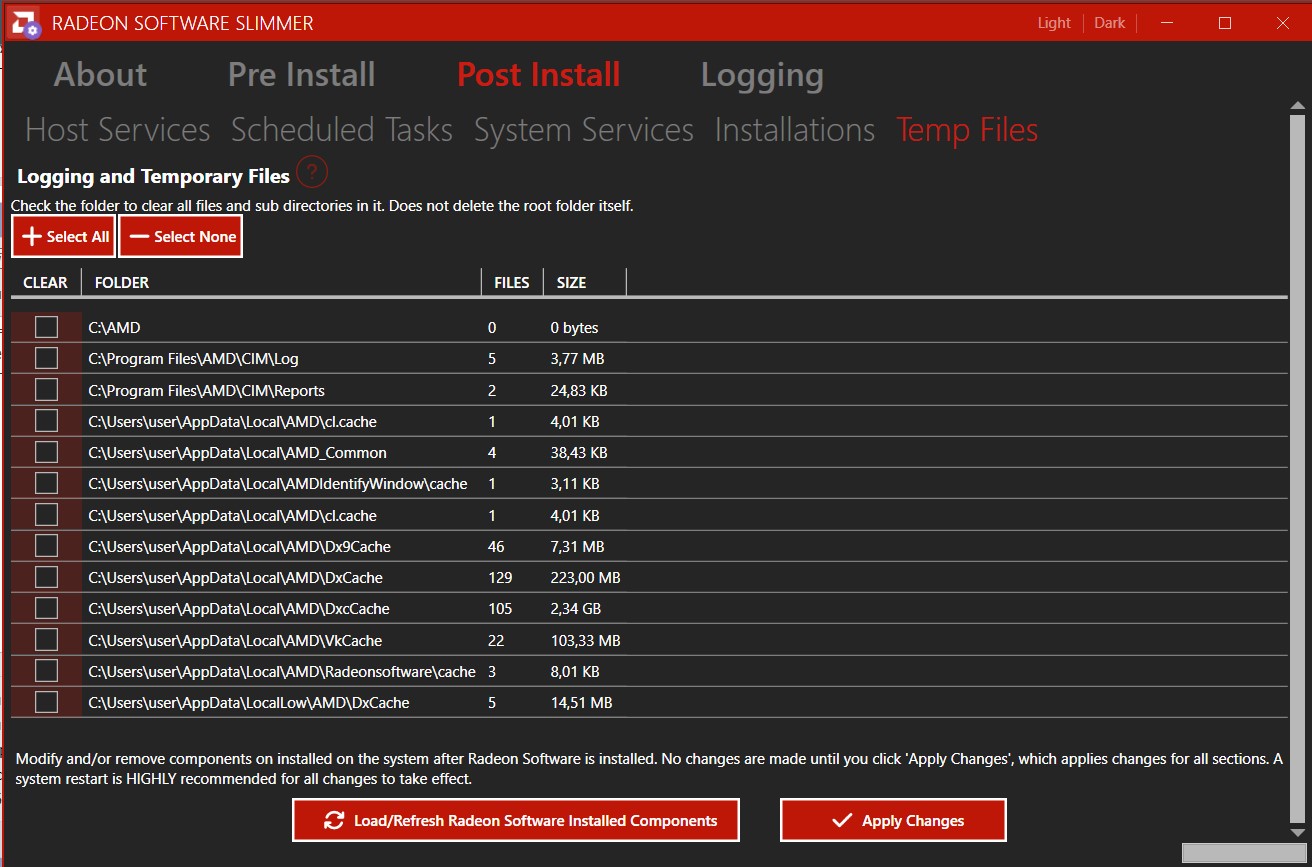The image size is (1312, 867).
Task: Click the LocalLow\AMD\DxCache folder path
Action: coord(249,703)
